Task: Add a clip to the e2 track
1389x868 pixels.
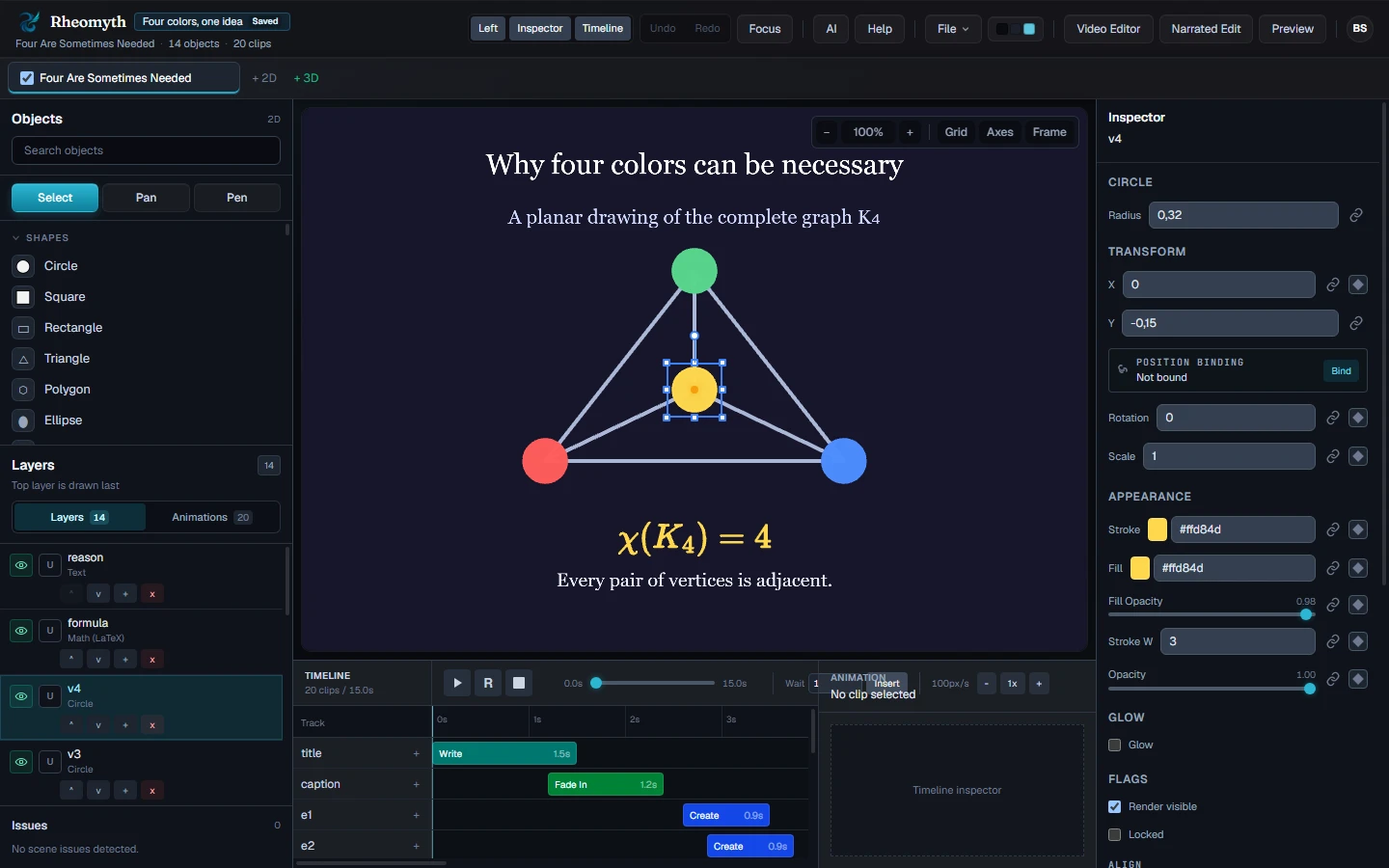Action: 417,847
